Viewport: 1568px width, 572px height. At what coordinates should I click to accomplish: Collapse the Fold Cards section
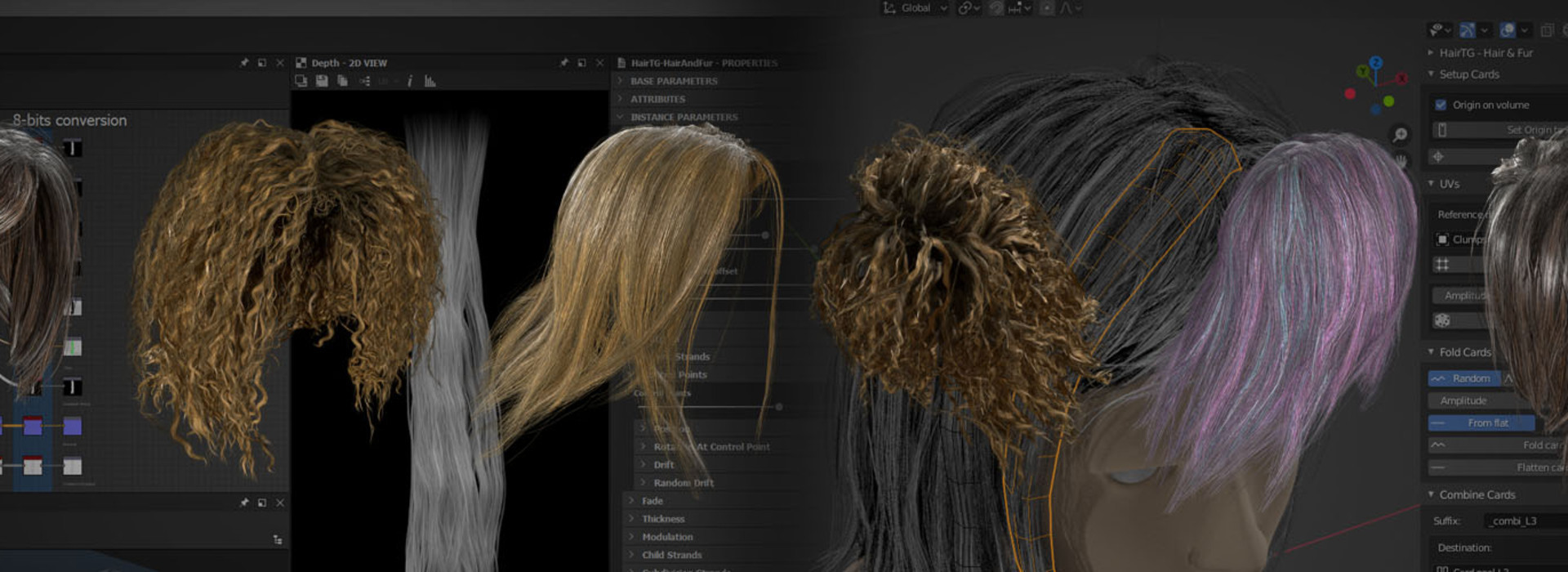[1431, 351]
